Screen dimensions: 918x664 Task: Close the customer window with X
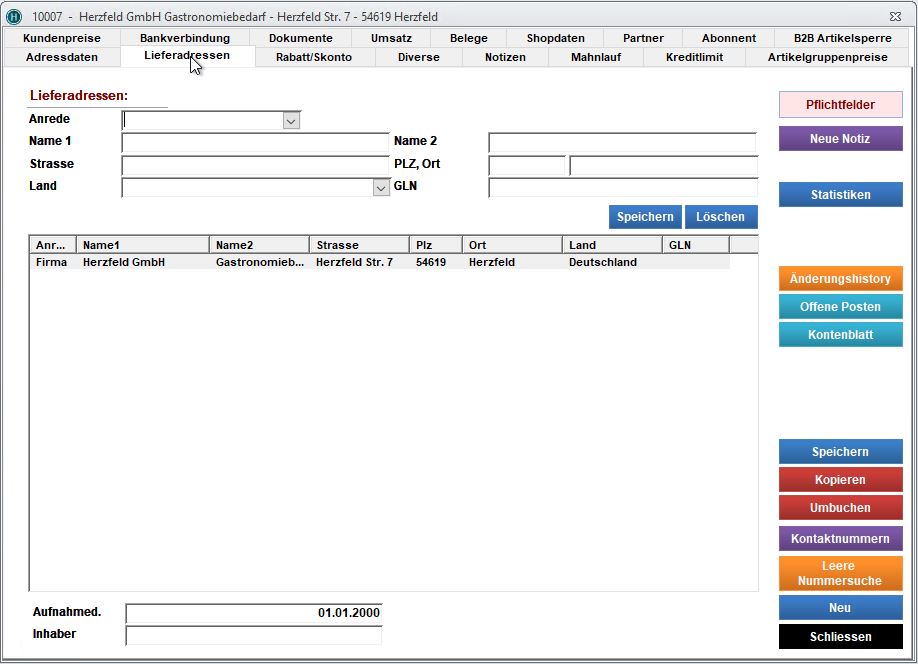[x=893, y=16]
